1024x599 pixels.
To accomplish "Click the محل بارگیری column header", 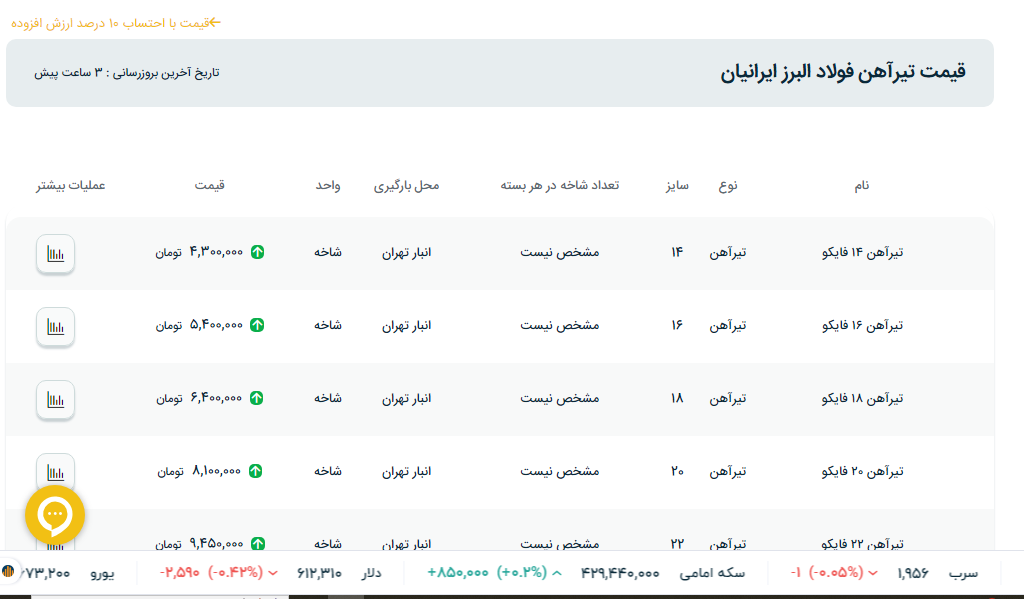I will (x=406, y=186).
